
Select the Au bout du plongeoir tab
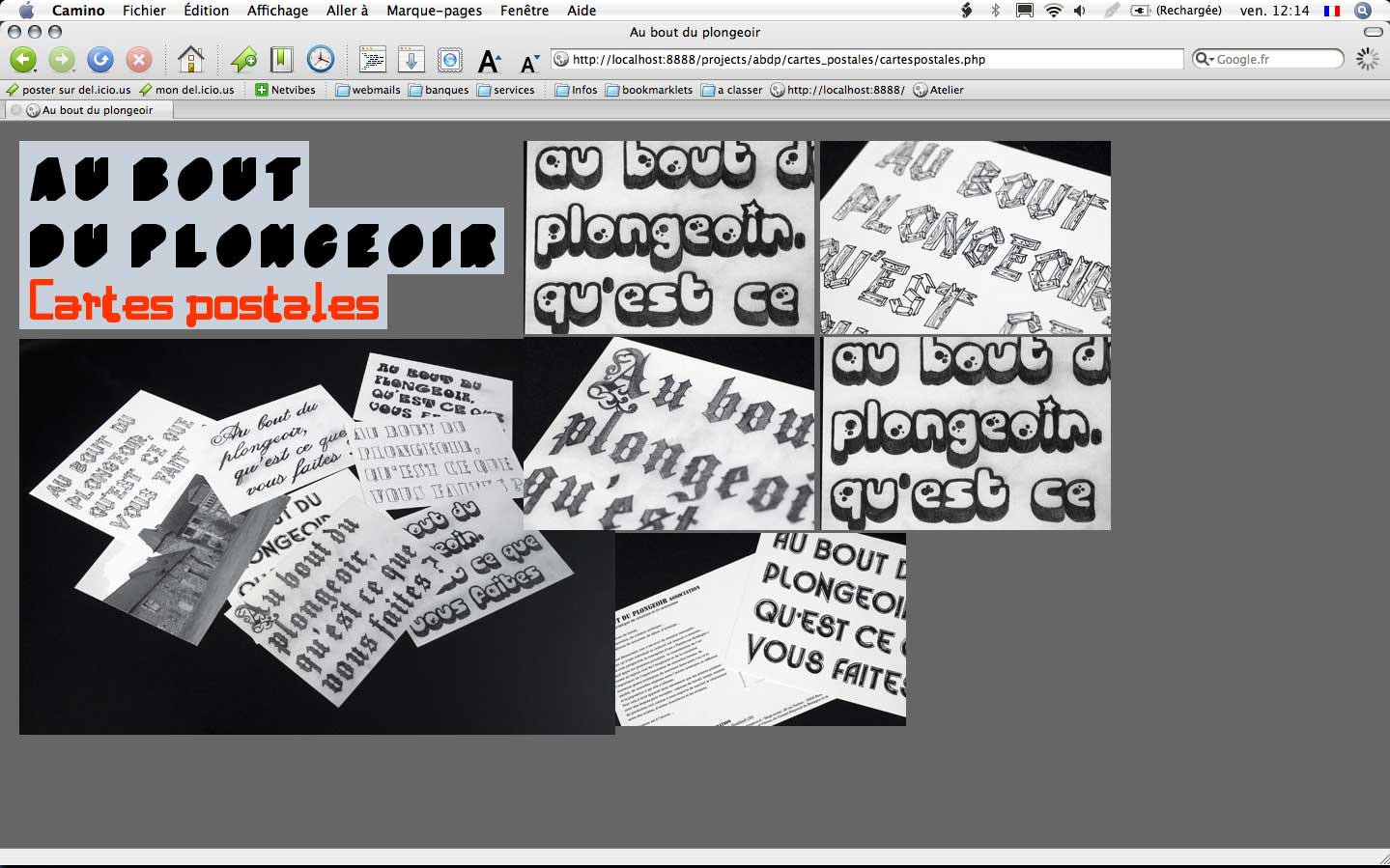coord(90,110)
